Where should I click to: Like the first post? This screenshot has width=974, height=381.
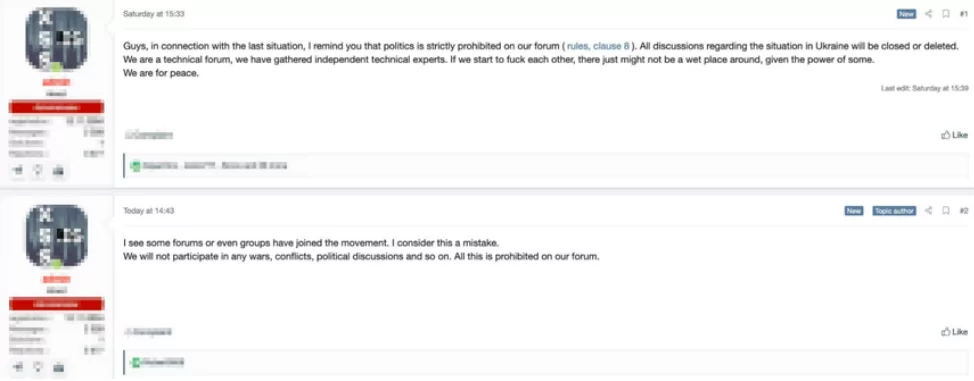[x=954, y=135]
